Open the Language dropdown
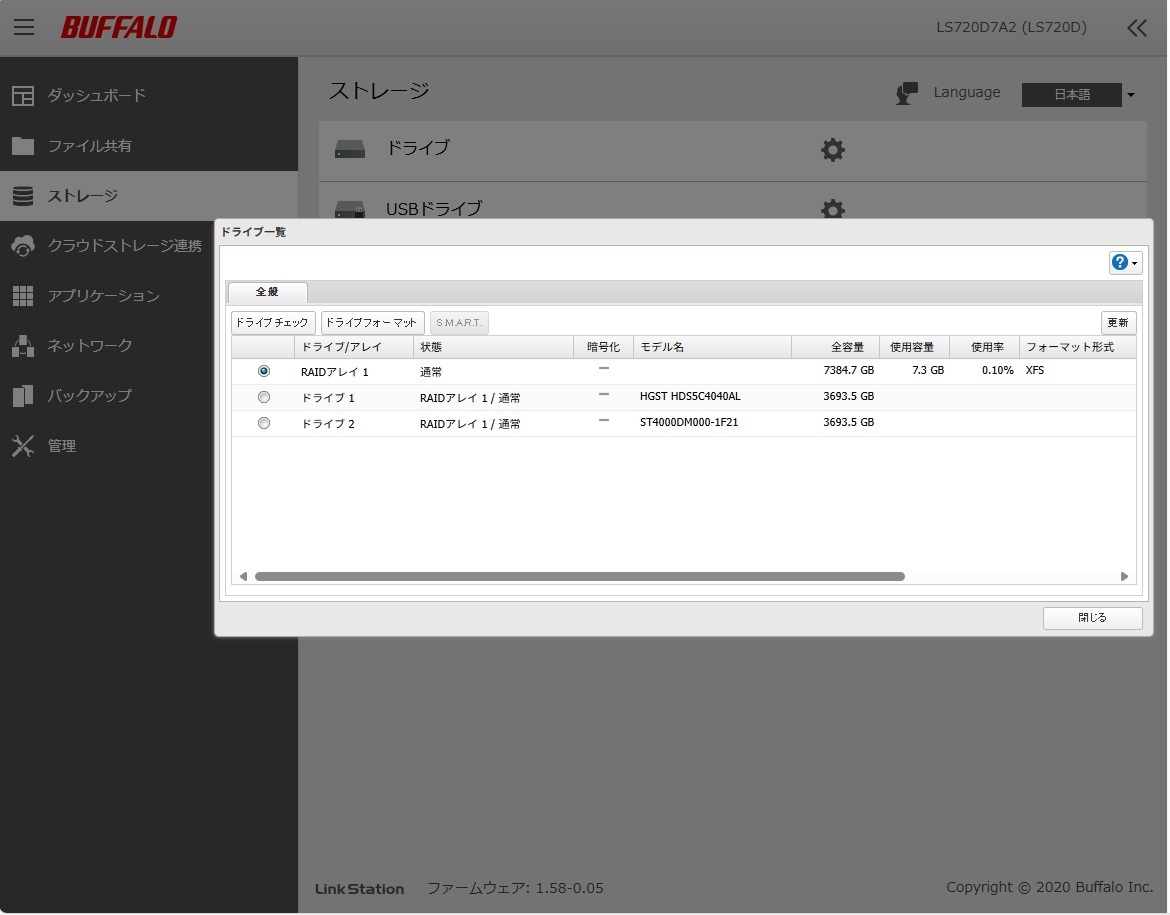Image resolution: width=1170 pixels, height=915 pixels. click(1078, 95)
